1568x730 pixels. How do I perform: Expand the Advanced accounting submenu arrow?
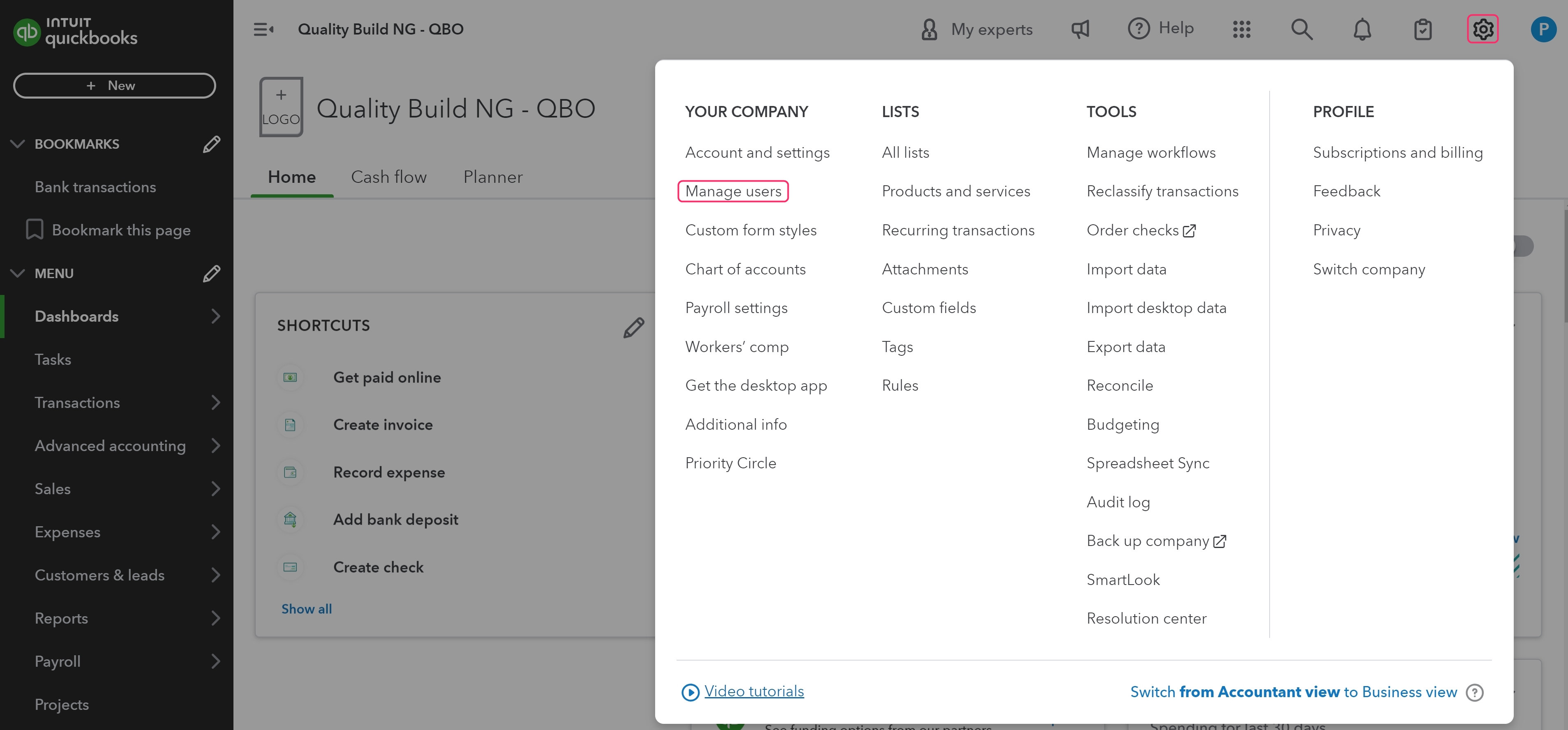point(215,445)
